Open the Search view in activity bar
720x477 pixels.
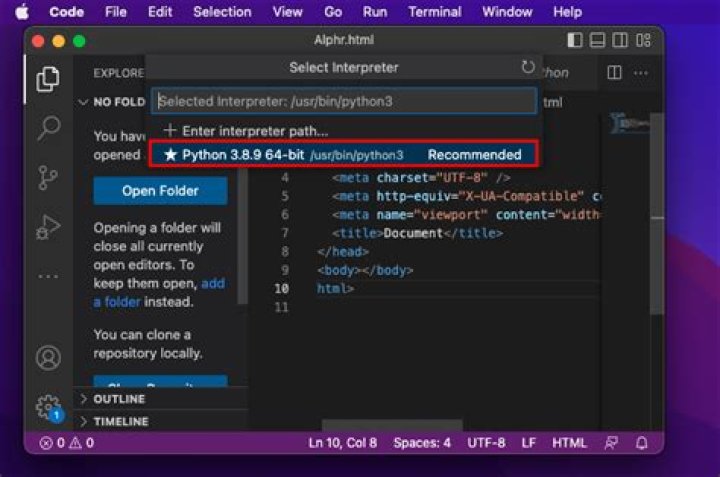47,128
